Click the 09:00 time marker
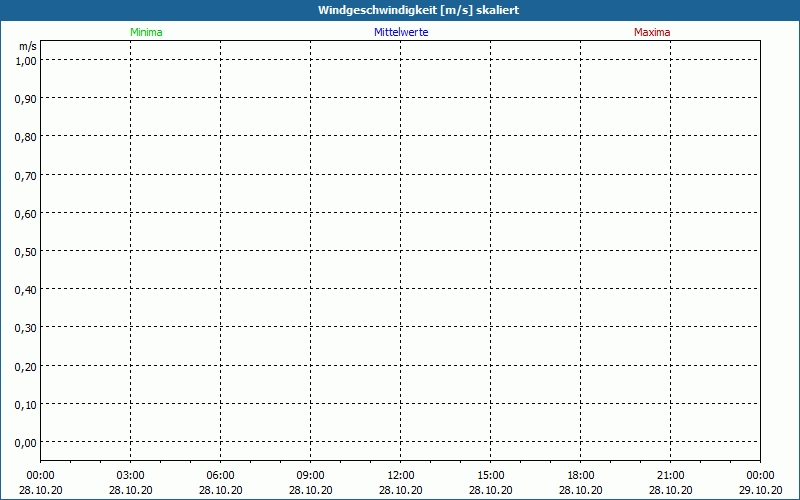 tap(310, 475)
